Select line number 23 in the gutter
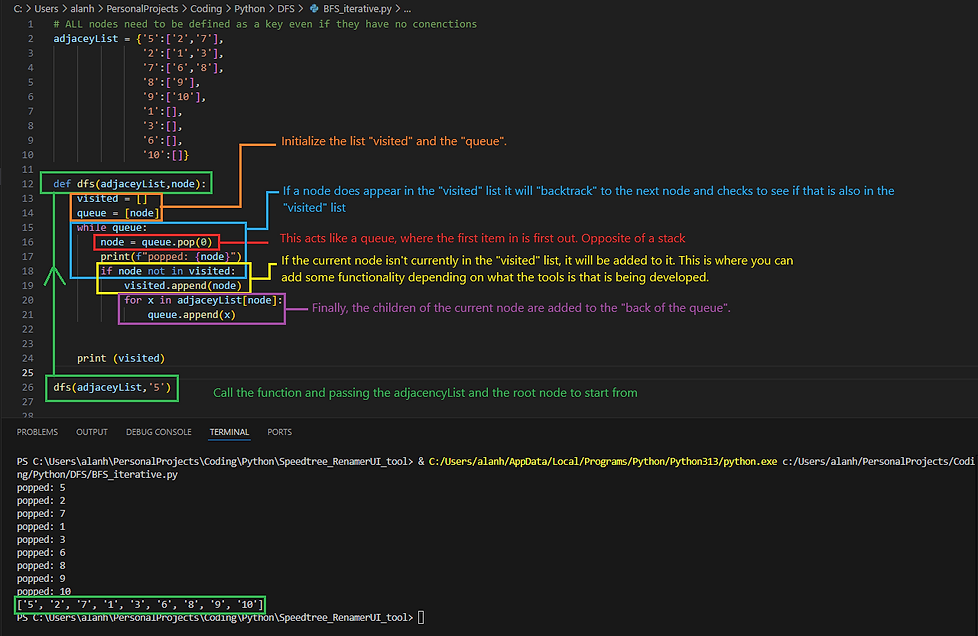 point(27,344)
